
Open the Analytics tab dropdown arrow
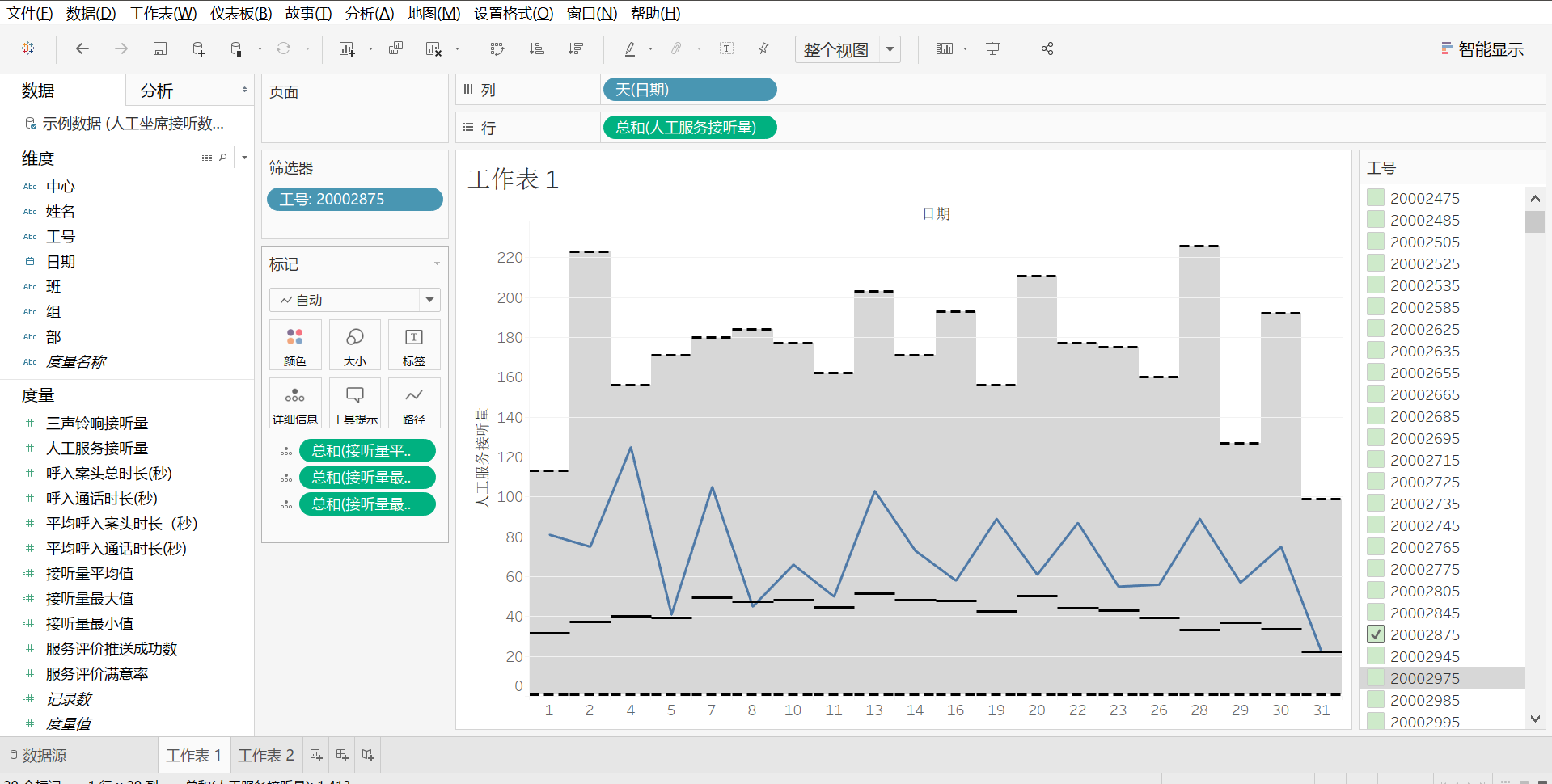pos(244,90)
